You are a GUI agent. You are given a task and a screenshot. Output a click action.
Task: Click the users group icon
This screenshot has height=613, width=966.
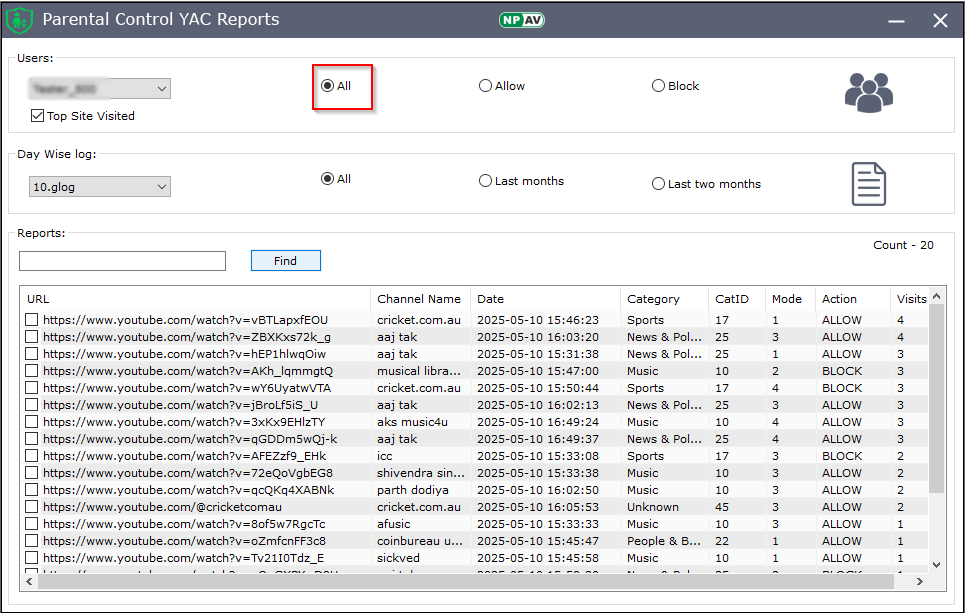(868, 93)
